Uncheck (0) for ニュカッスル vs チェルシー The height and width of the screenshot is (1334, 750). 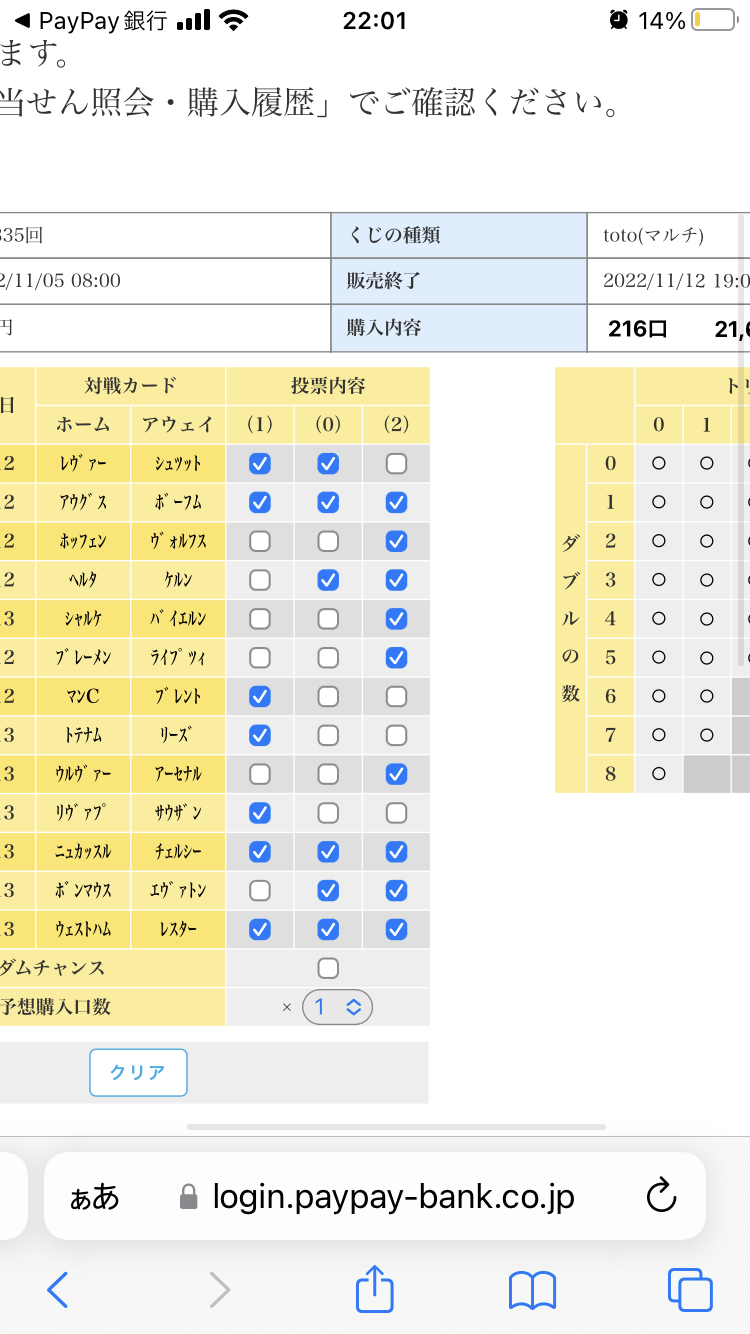point(328,852)
